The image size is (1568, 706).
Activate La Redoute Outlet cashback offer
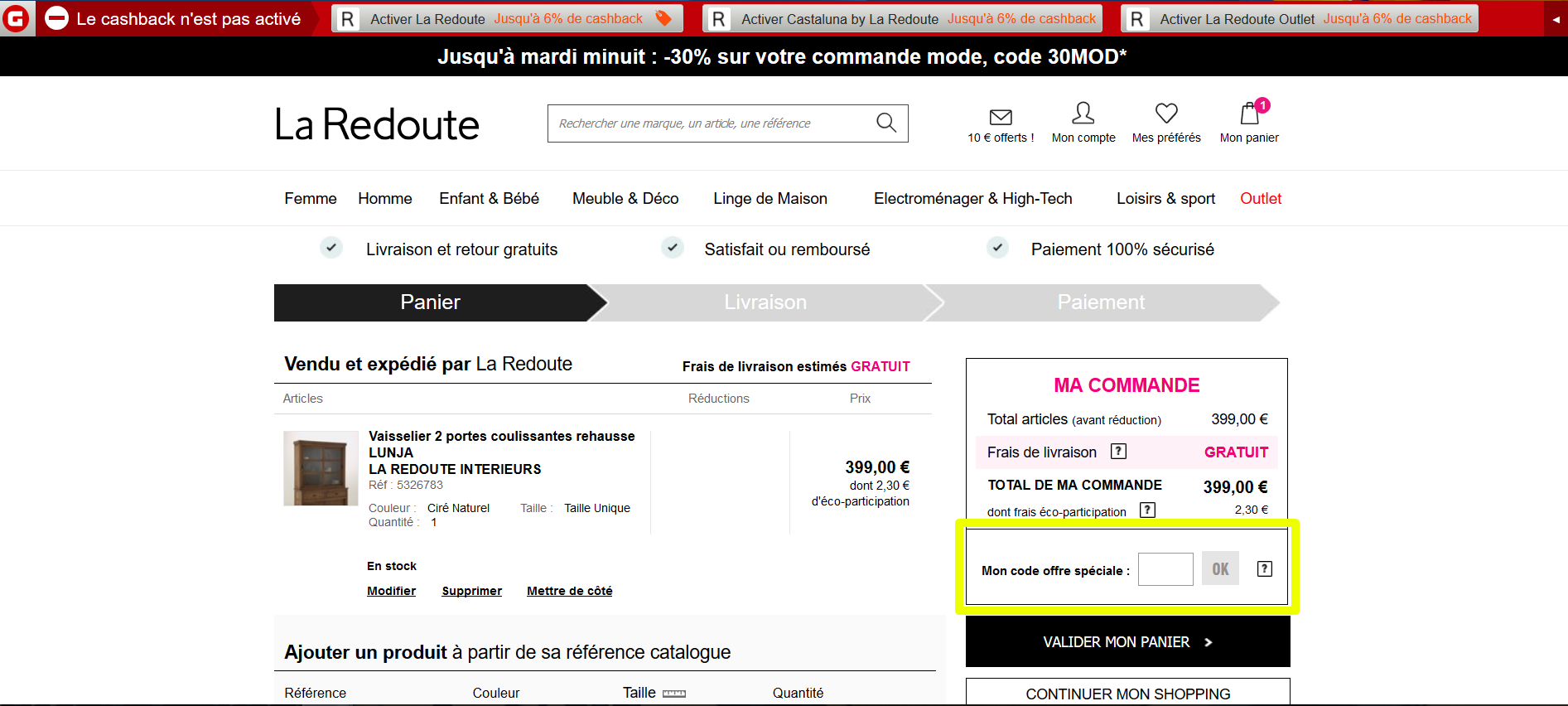tap(1299, 19)
